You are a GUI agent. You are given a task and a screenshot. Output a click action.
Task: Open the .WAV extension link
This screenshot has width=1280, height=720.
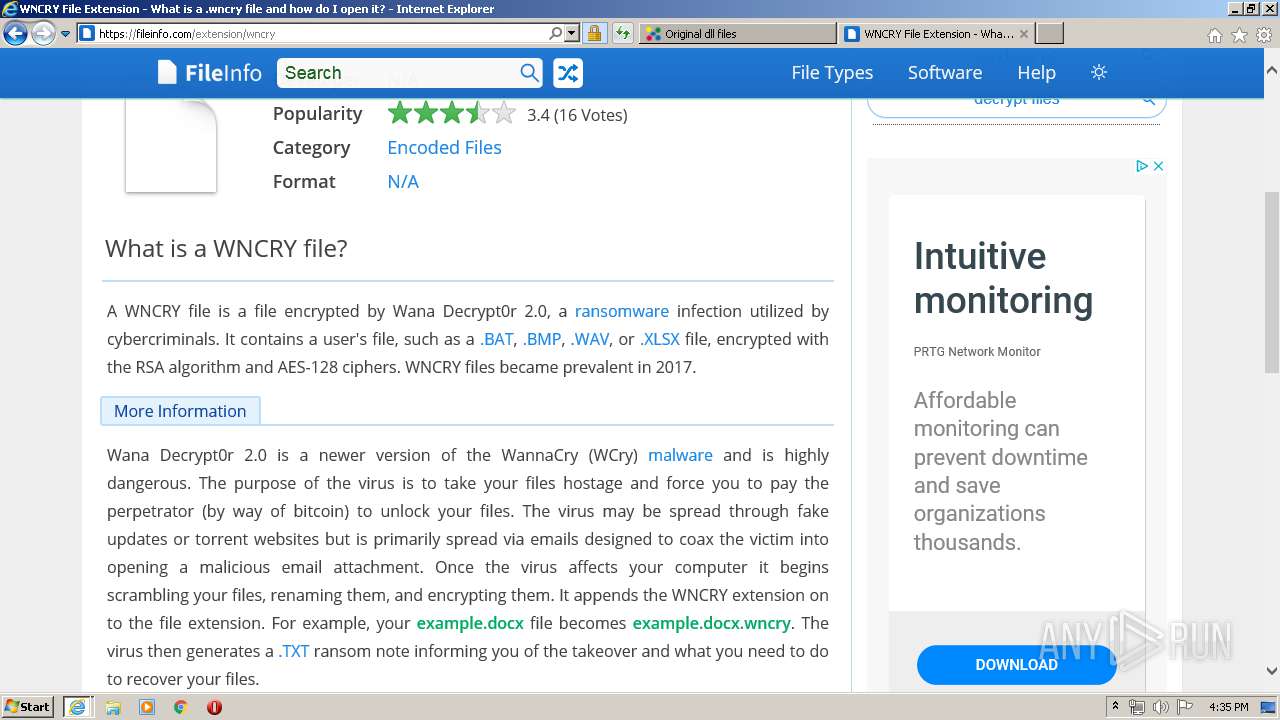point(590,339)
